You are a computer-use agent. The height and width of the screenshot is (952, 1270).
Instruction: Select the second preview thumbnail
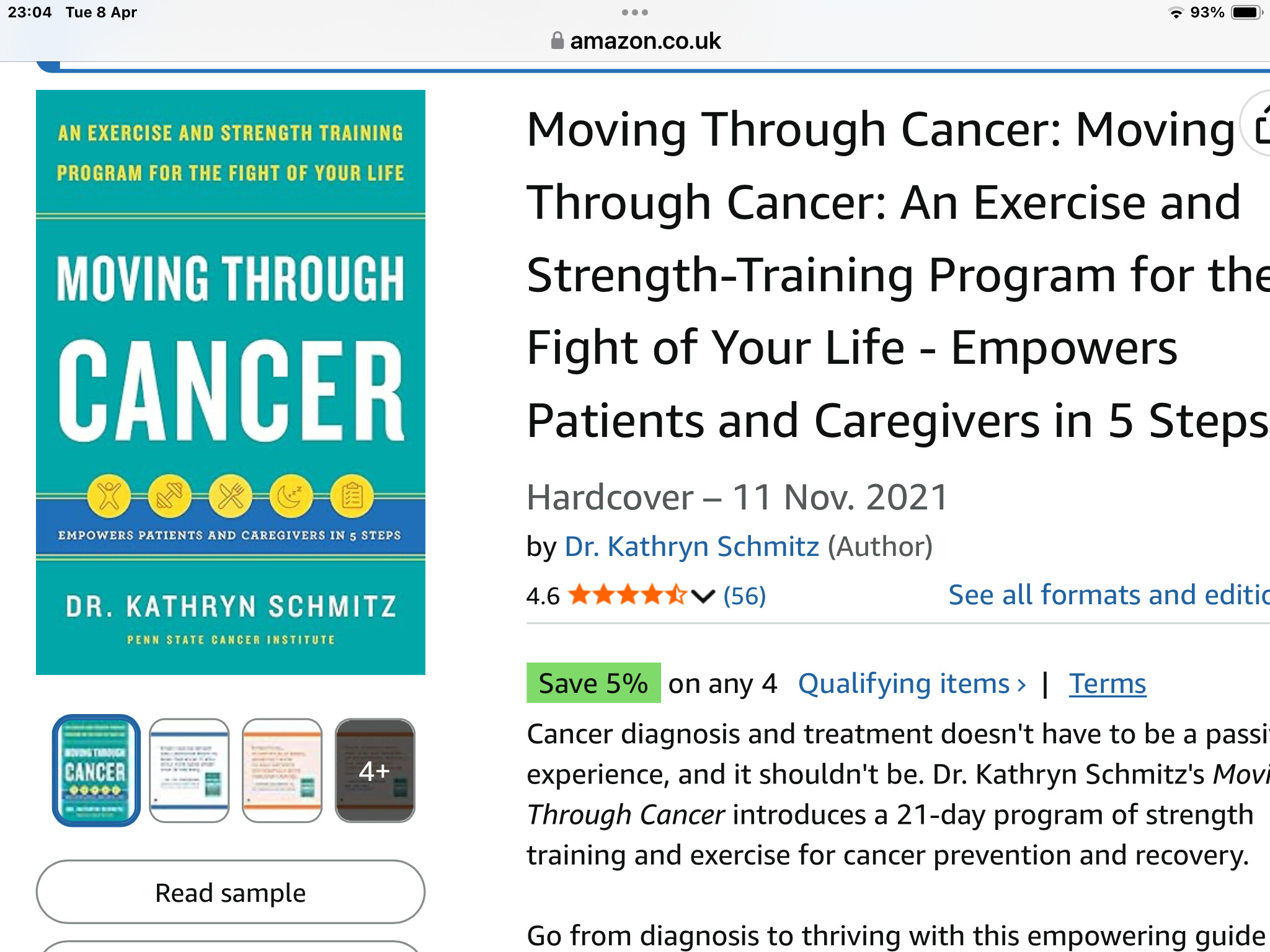(189, 770)
